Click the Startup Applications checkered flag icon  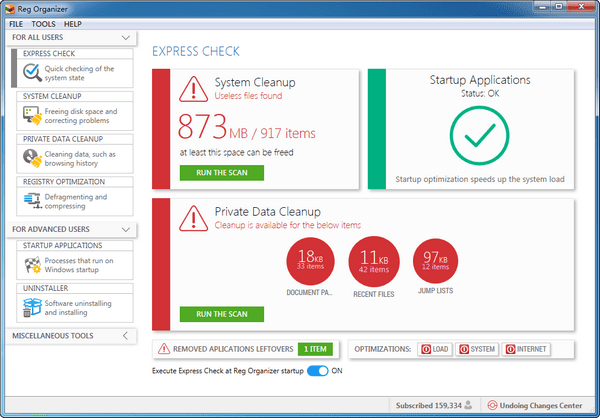pos(33,265)
